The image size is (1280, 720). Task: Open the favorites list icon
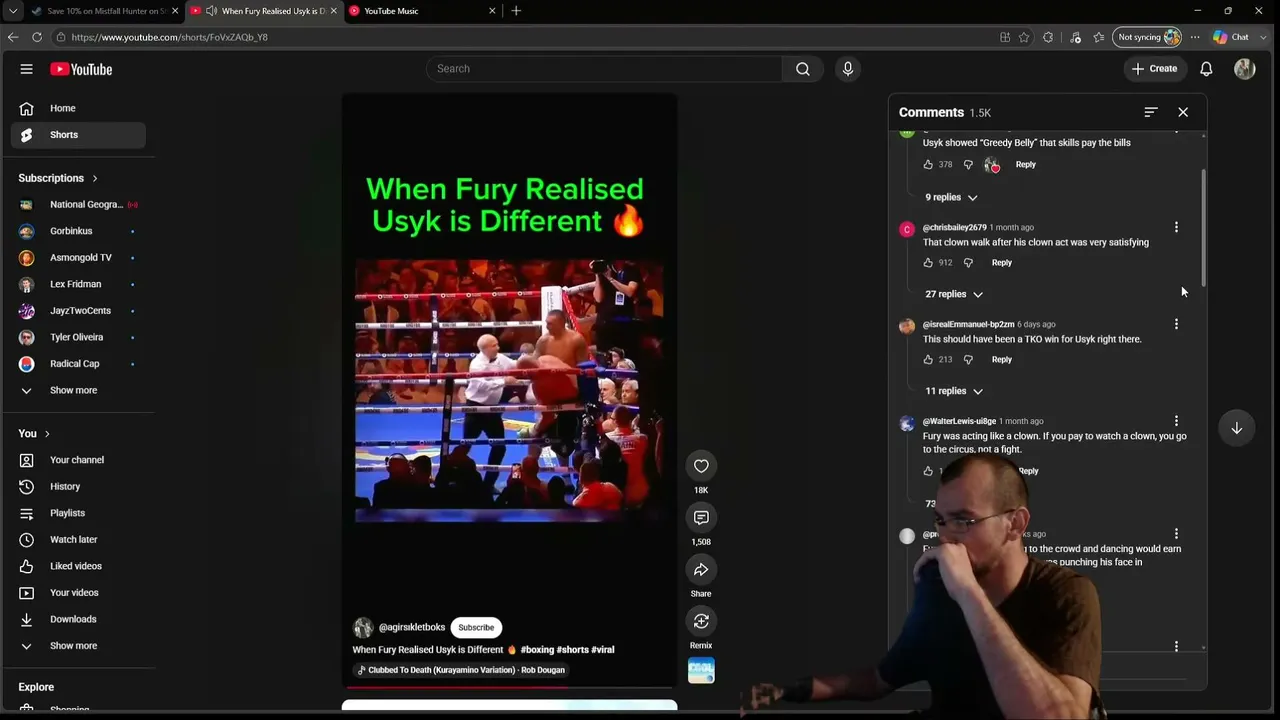pyautogui.click(x=1099, y=37)
